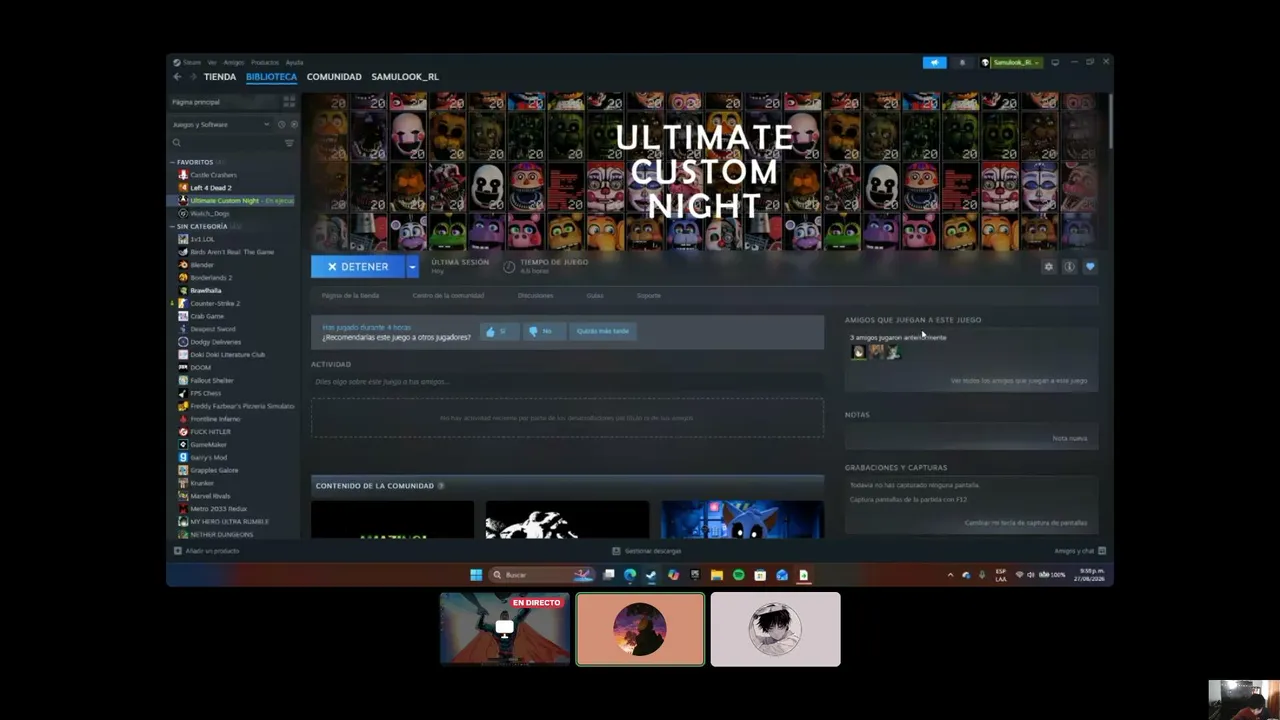Open Página de la tienda link
The image size is (1280, 720).
click(x=350, y=296)
